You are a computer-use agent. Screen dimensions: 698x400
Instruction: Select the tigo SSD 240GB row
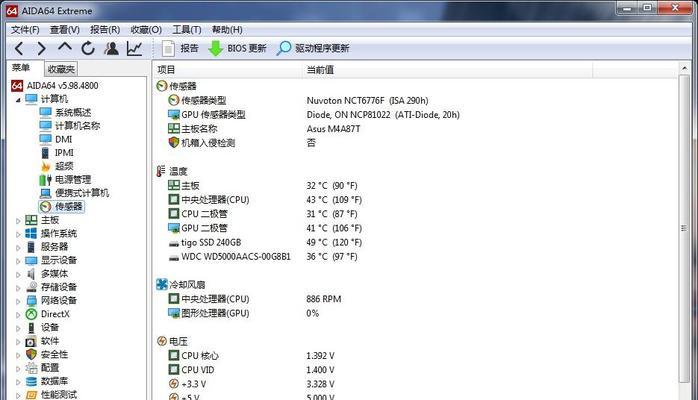pyautogui.click(x=417, y=242)
